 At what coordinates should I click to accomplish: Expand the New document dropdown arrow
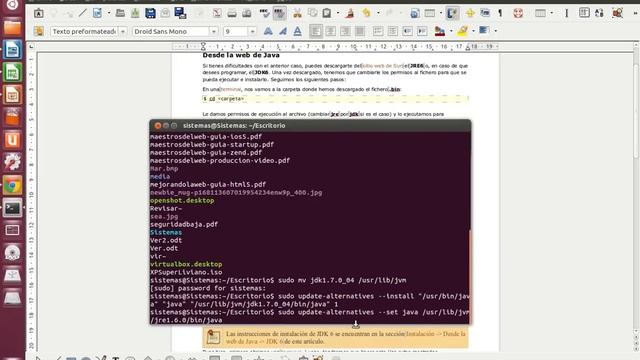[109, 13]
